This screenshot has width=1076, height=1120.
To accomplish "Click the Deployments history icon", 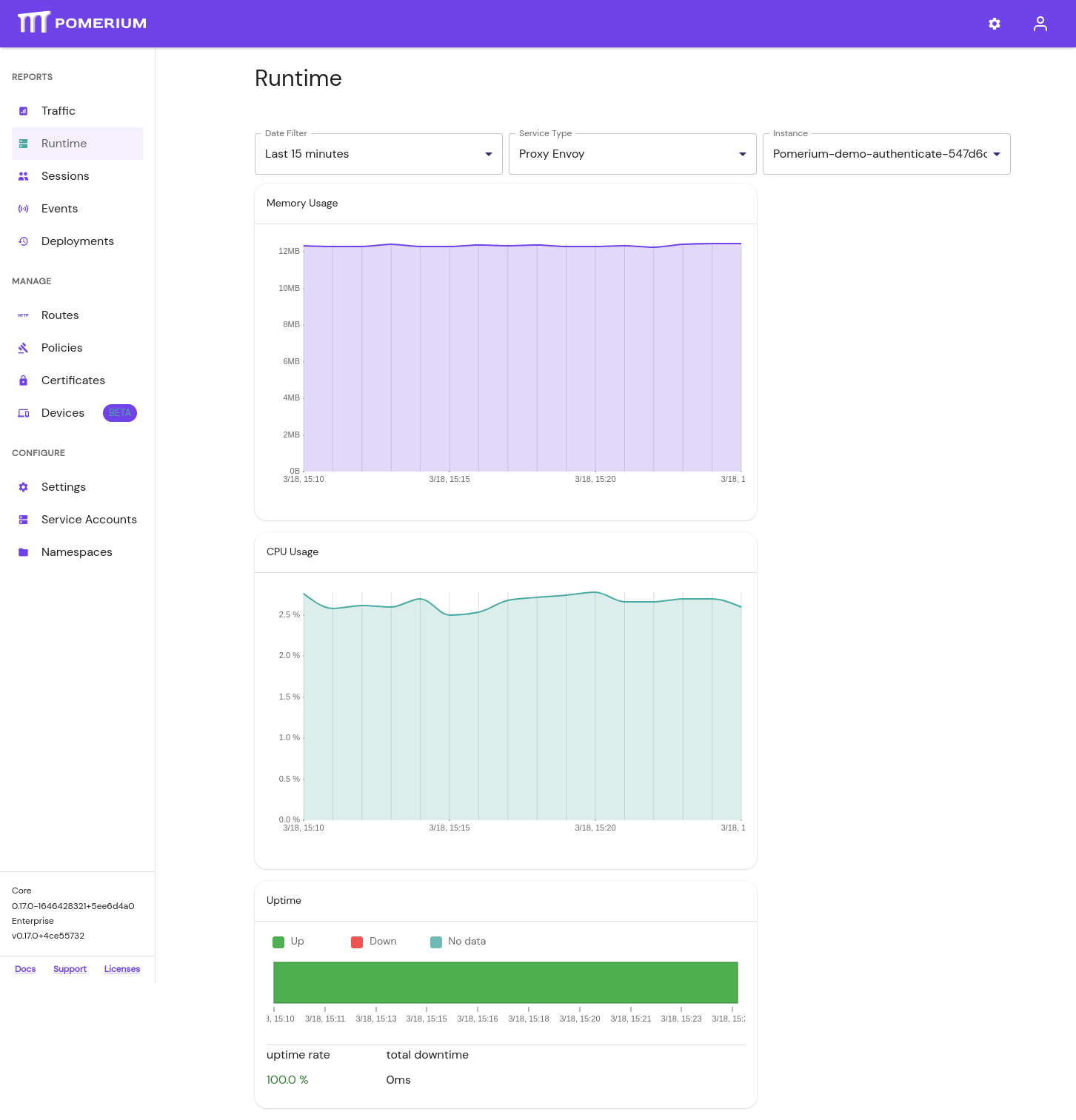I will [24, 241].
